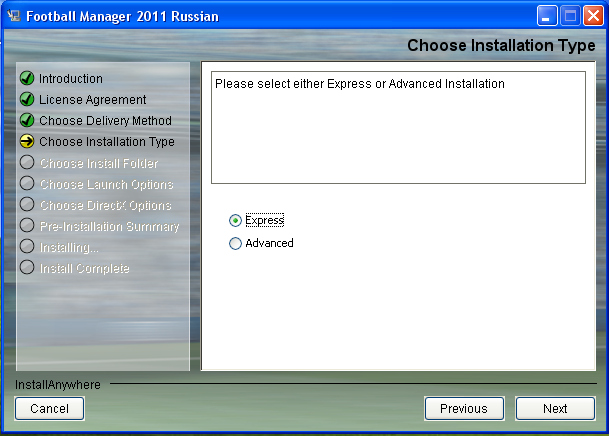Click the disabled maximize button
Image resolution: width=609 pixels, height=436 pixels.
[x=570, y=16]
